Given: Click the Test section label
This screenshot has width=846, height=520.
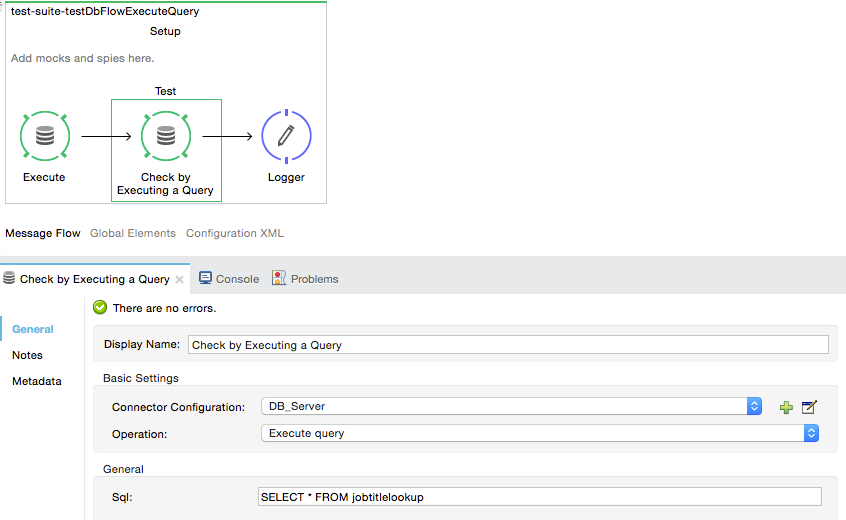Looking at the screenshot, I should (x=165, y=91).
